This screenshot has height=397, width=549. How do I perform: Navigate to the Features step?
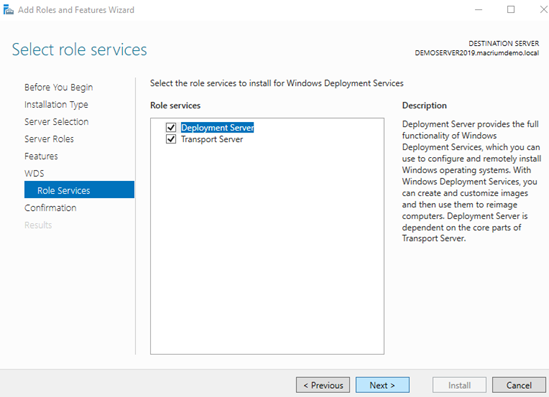pyautogui.click(x=41, y=156)
